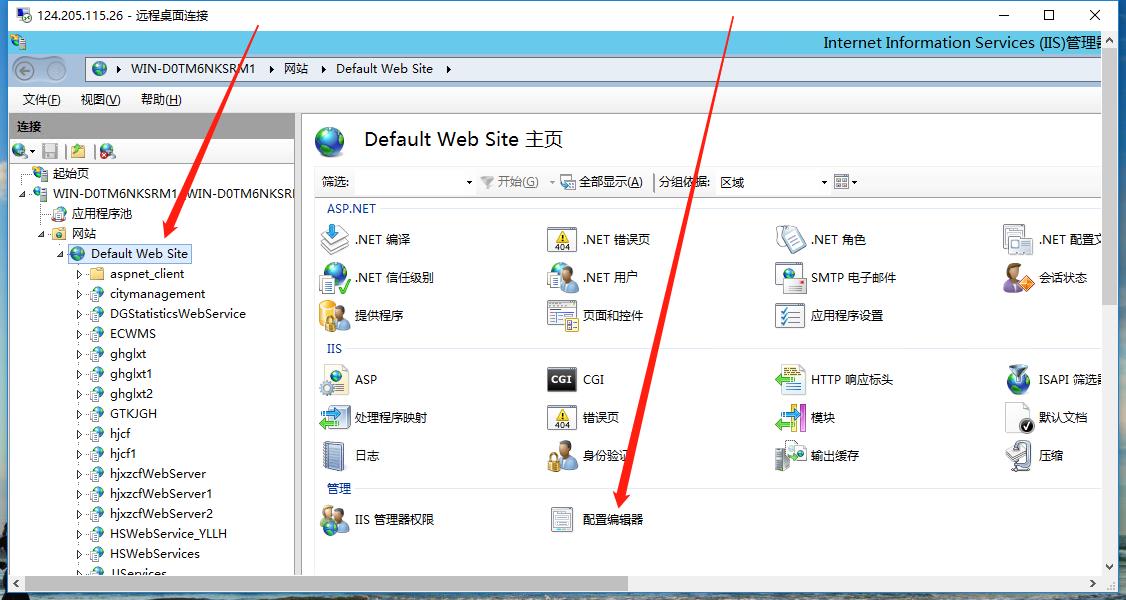Viewport: 1126px width, 600px height.
Task: Click 网站 in the address breadcrumb
Action: pyautogui.click(x=296, y=69)
